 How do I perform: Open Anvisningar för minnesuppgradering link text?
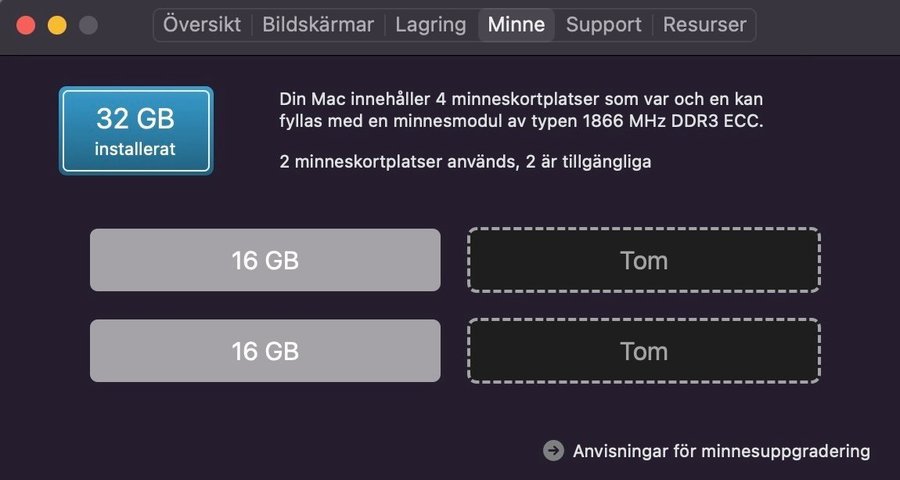(721, 451)
